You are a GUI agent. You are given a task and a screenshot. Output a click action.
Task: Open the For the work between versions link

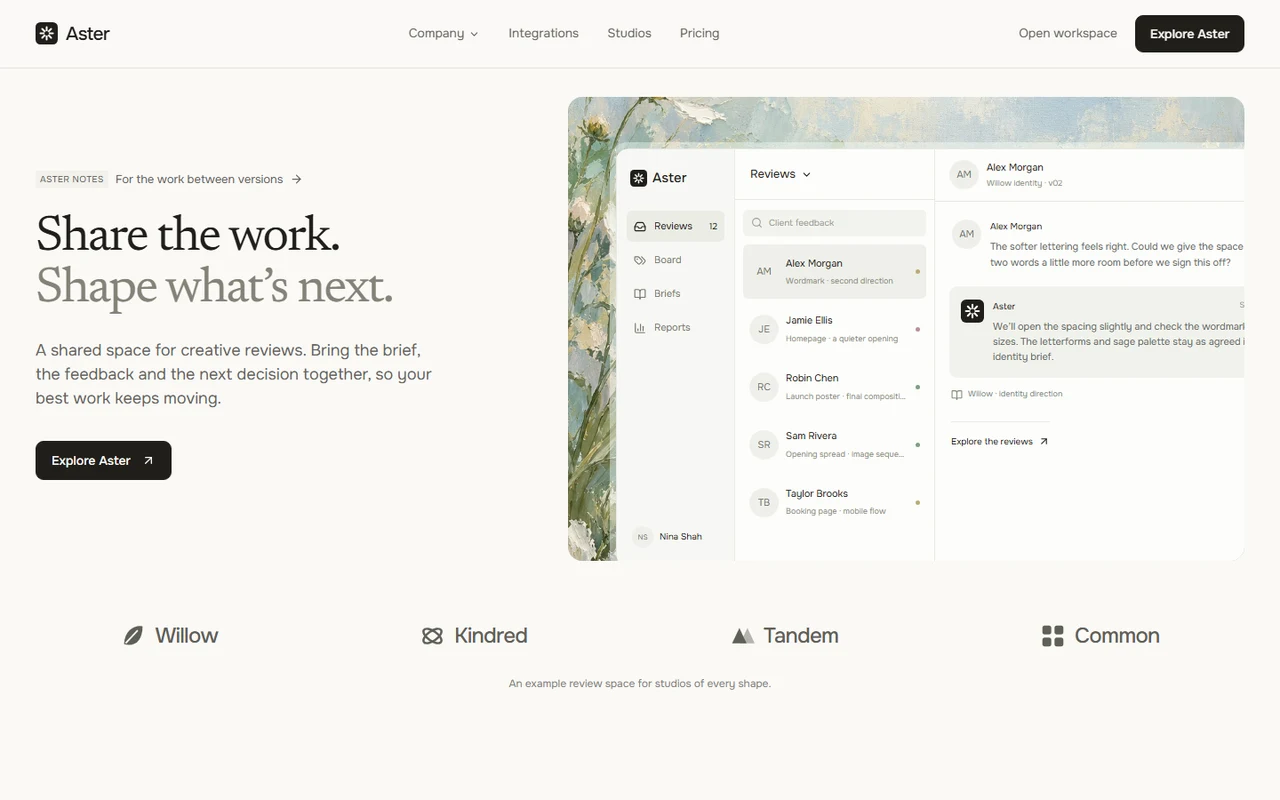(x=208, y=179)
